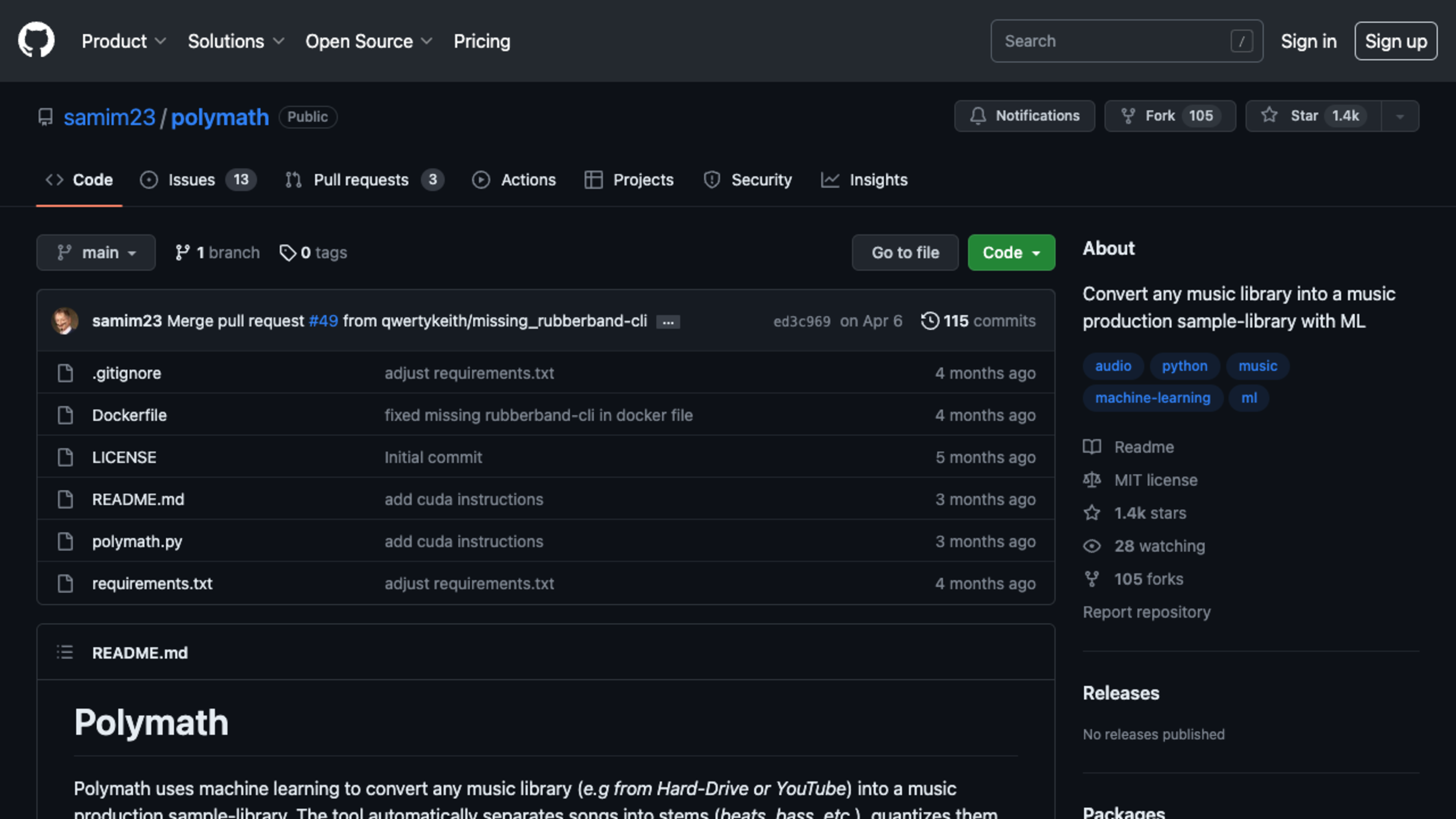Open the polymath.py file
Image resolution: width=1456 pixels, height=819 pixels.
point(137,541)
